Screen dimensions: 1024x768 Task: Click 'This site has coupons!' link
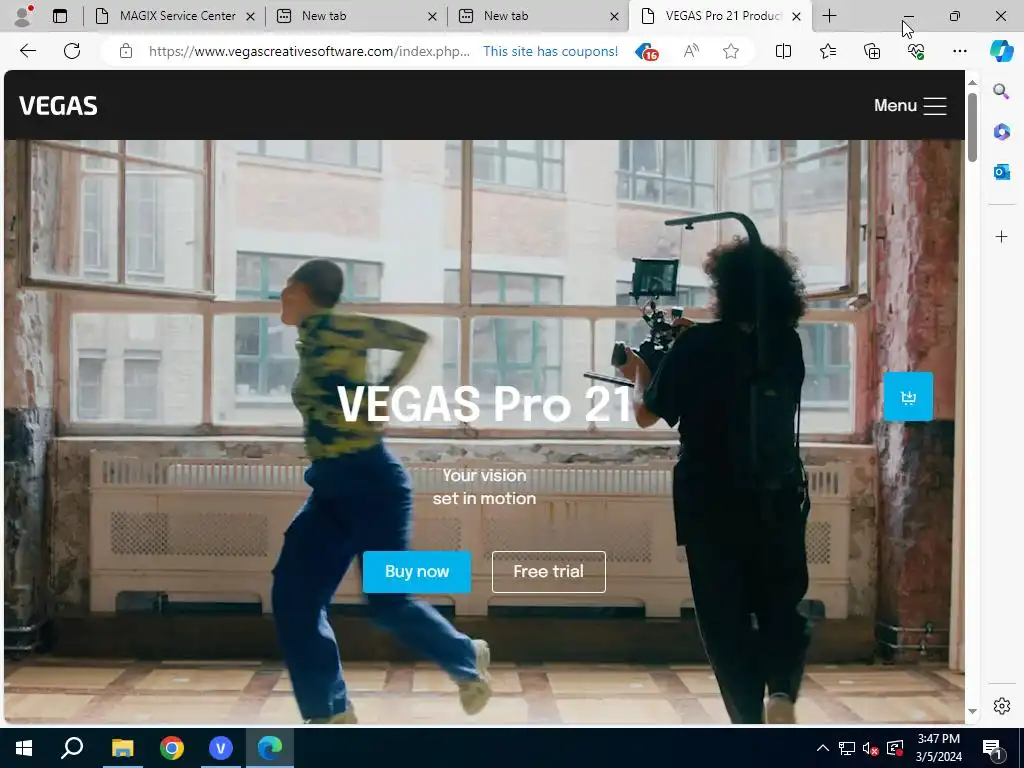tap(550, 51)
